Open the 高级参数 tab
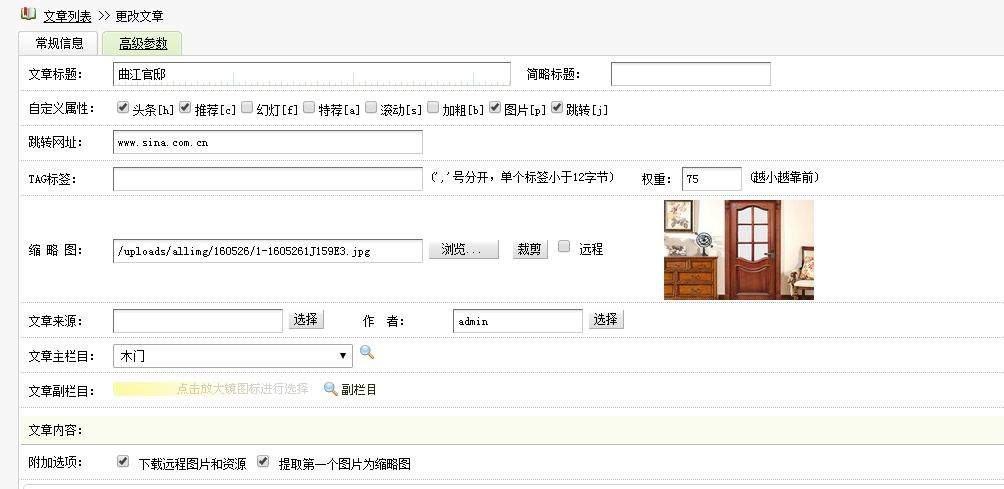 click(143, 44)
